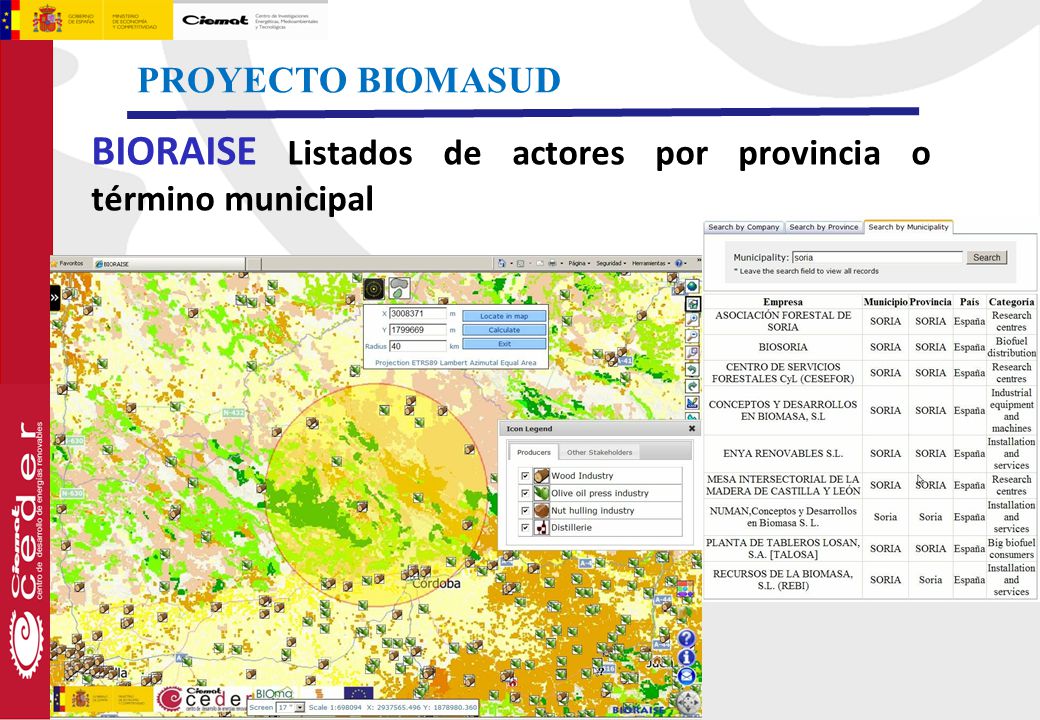This screenshot has height=720, width=1040.
Task: Open the blue question mark help button
Action: 686,638
